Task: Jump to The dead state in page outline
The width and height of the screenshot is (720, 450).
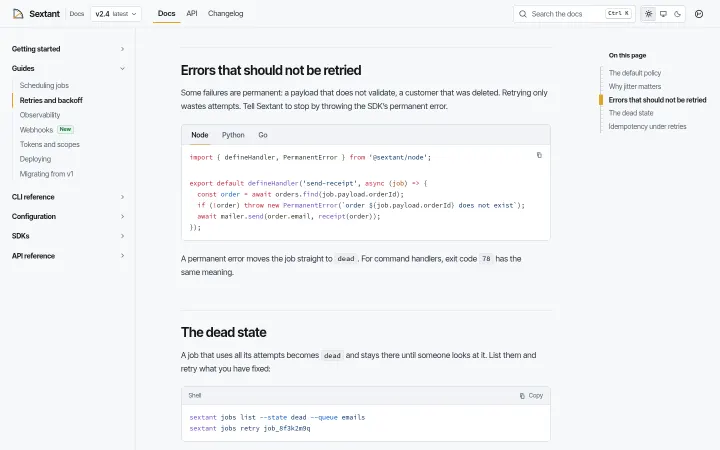Action: tap(630, 113)
